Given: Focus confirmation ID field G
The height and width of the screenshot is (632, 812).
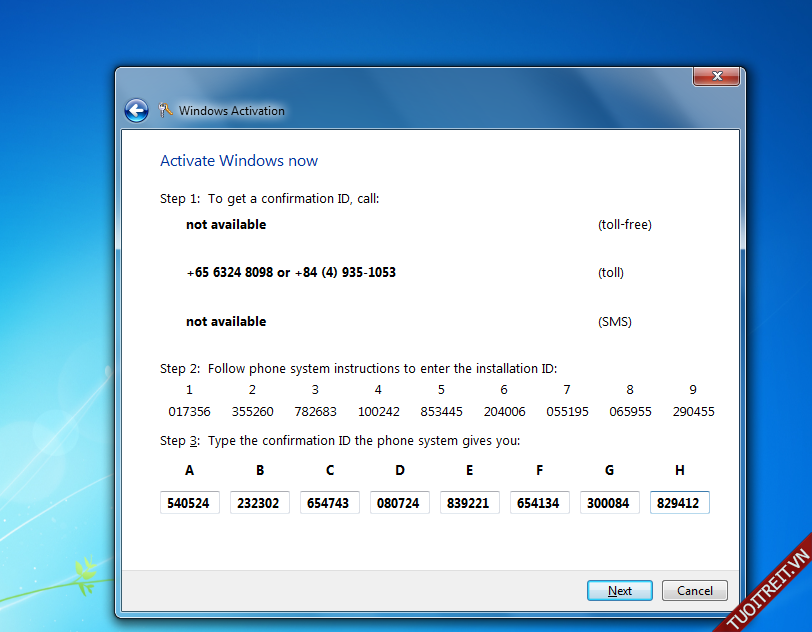Looking at the screenshot, I should click(x=609, y=503).
